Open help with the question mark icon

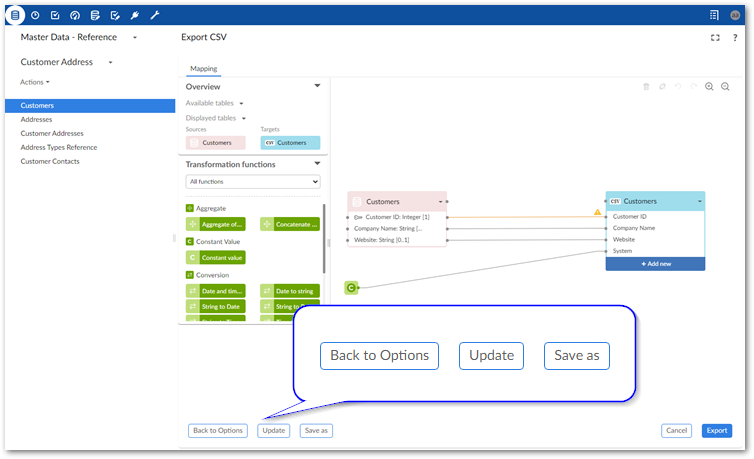click(735, 37)
